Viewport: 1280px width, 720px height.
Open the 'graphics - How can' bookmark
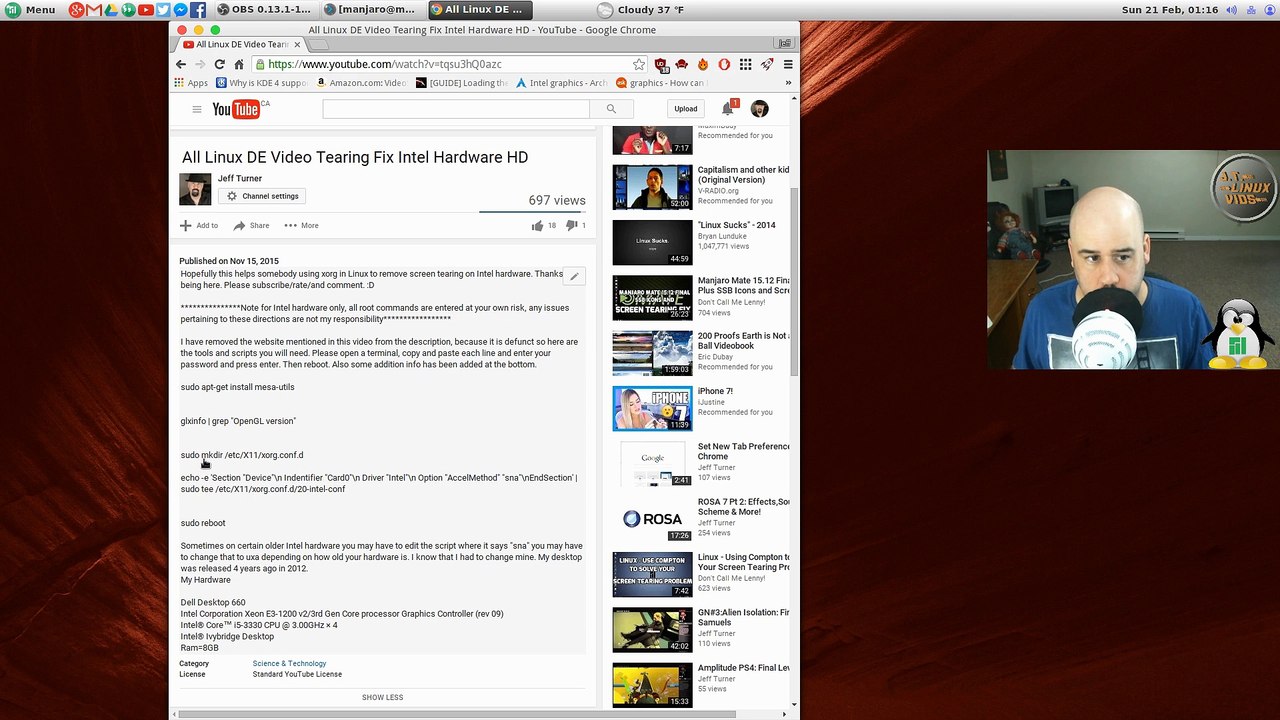[x=661, y=83]
